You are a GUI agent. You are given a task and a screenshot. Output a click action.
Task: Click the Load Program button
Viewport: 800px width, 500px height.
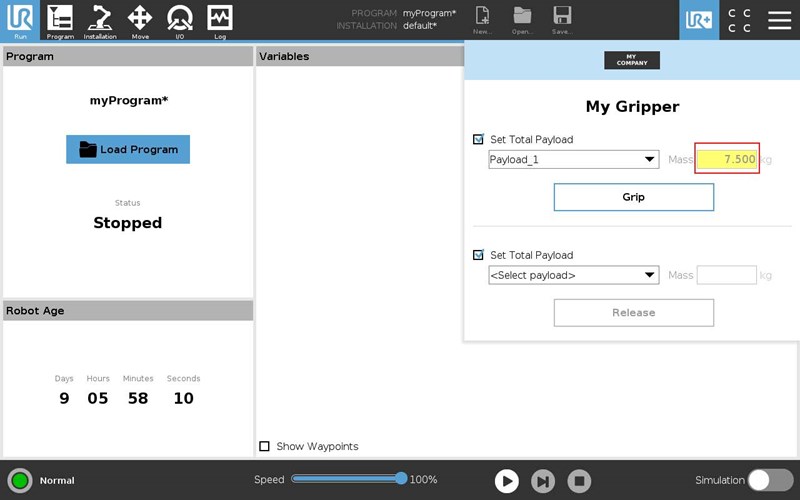coord(128,150)
